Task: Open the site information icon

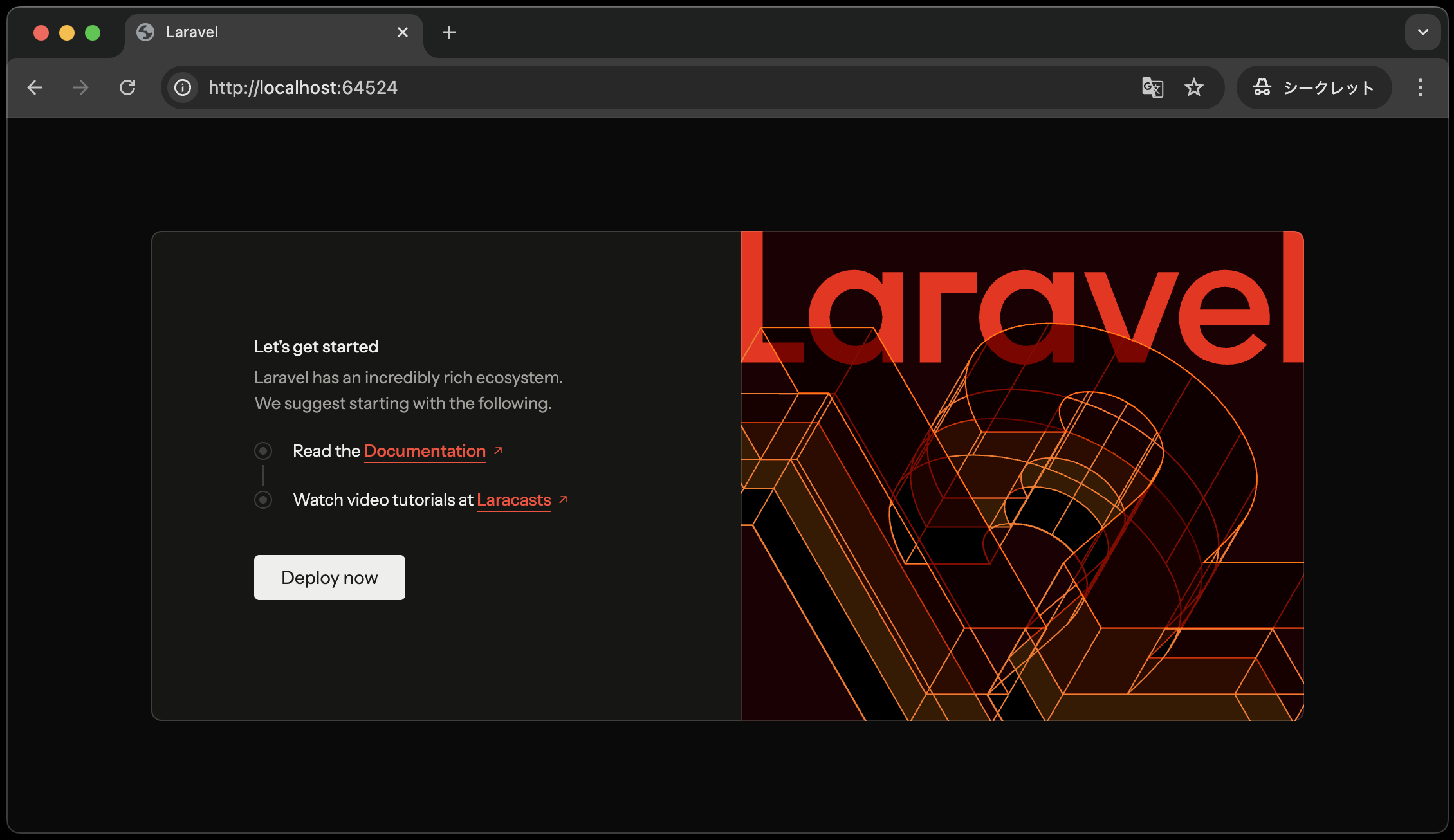Action: pos(183,87)
